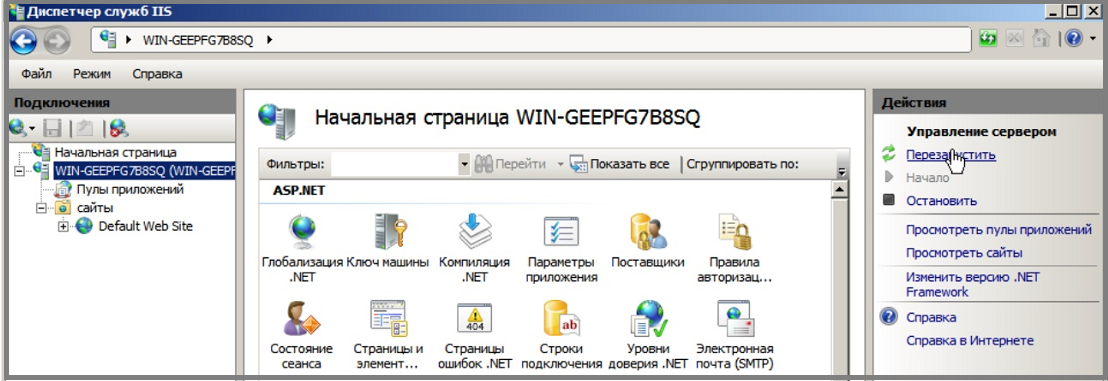Expand the Default Web Site node
Viewport: 1108px width, 381px height.
point(63,226)
